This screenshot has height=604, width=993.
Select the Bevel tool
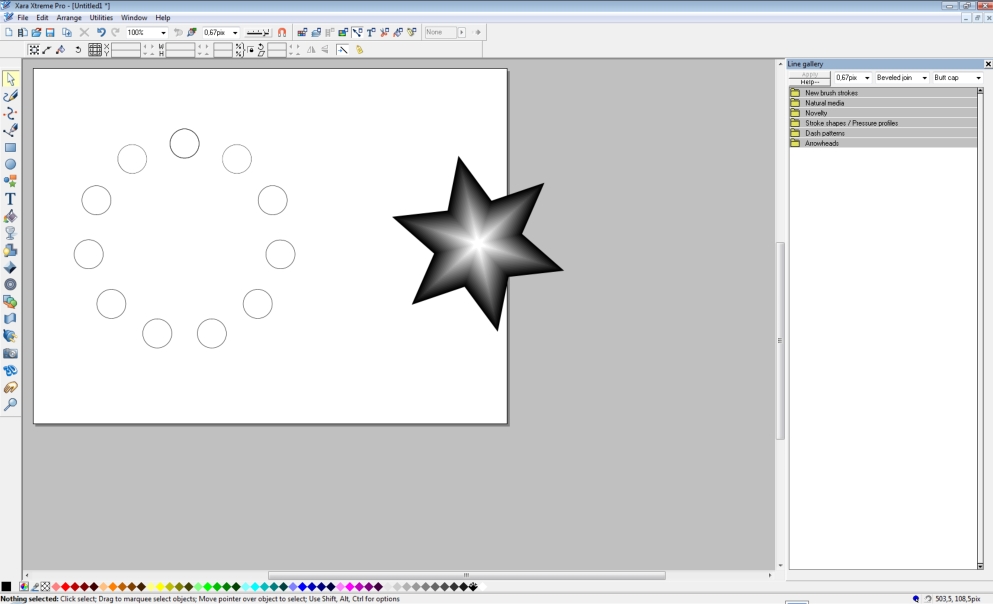click(x=10, y=267)
